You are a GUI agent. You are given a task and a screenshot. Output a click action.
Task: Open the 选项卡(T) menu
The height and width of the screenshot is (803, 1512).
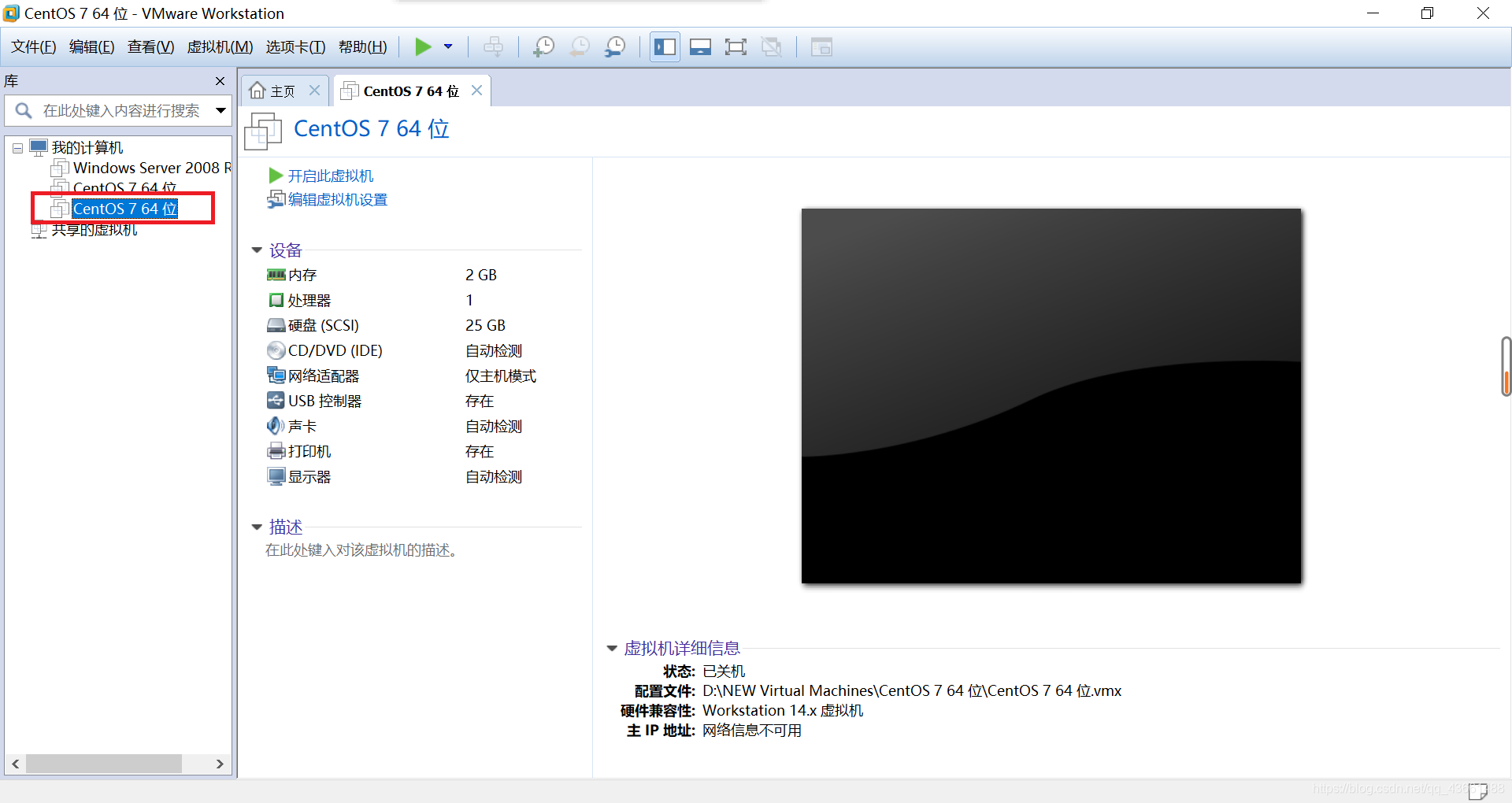(295, 47)
